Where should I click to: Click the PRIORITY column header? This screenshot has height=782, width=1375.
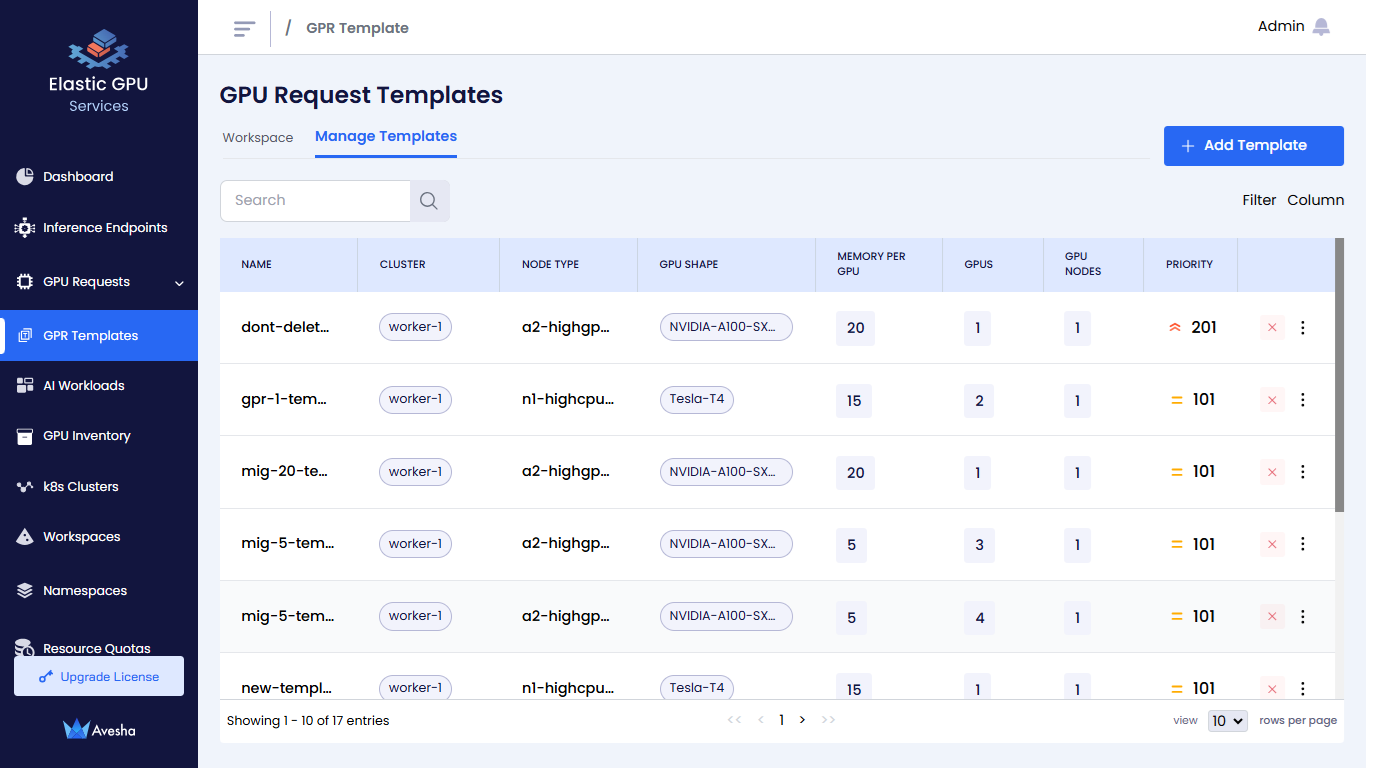pos(1189,265)
